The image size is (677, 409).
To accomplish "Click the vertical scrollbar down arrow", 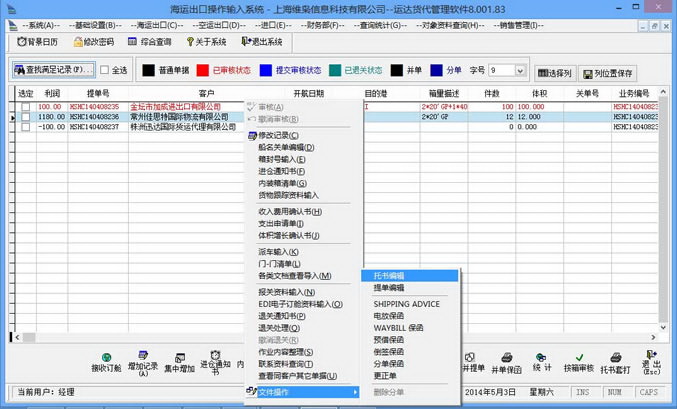I will (x=663, y=327).
